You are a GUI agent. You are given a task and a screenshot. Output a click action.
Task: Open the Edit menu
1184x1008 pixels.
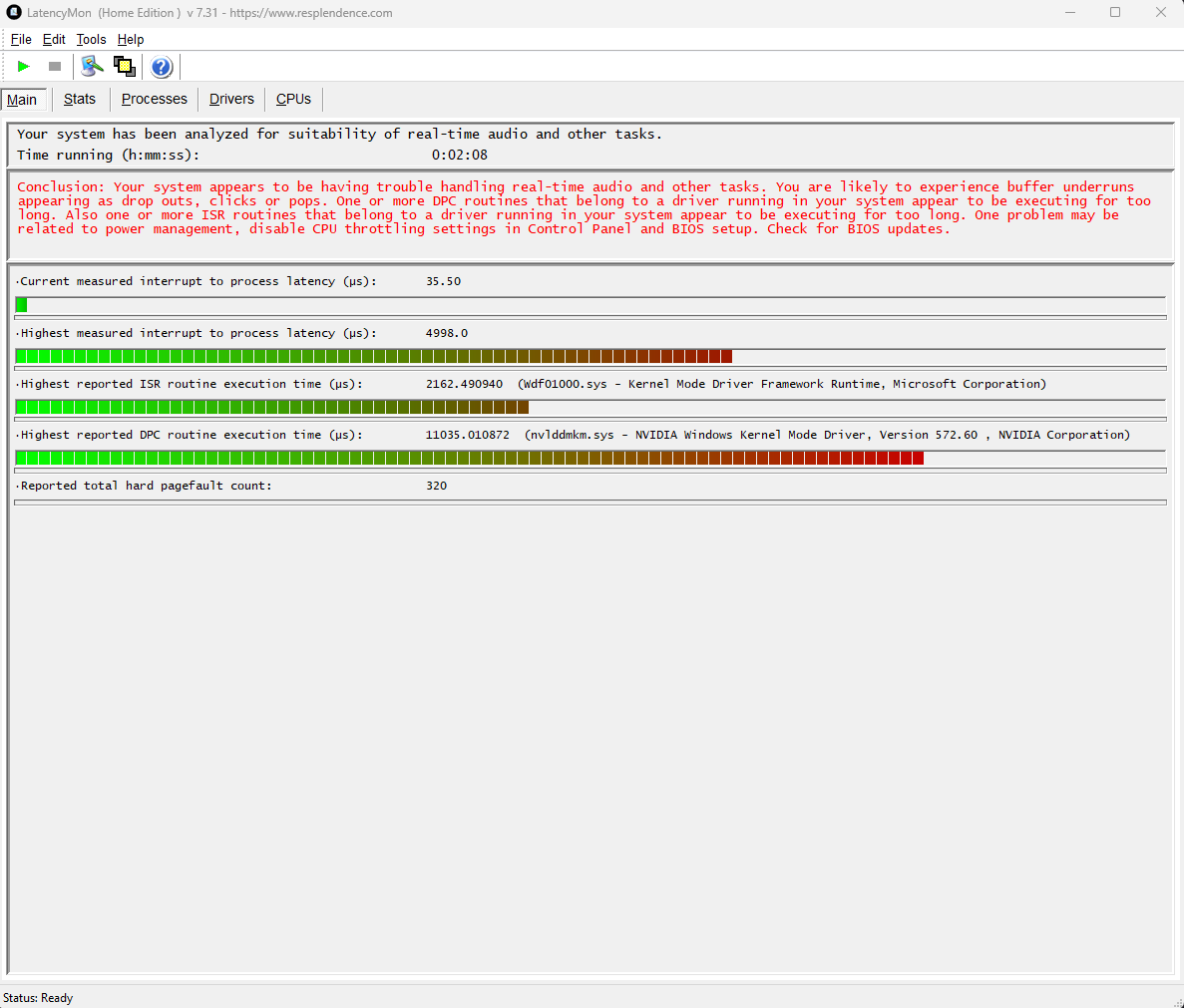[x=54, y=39]
